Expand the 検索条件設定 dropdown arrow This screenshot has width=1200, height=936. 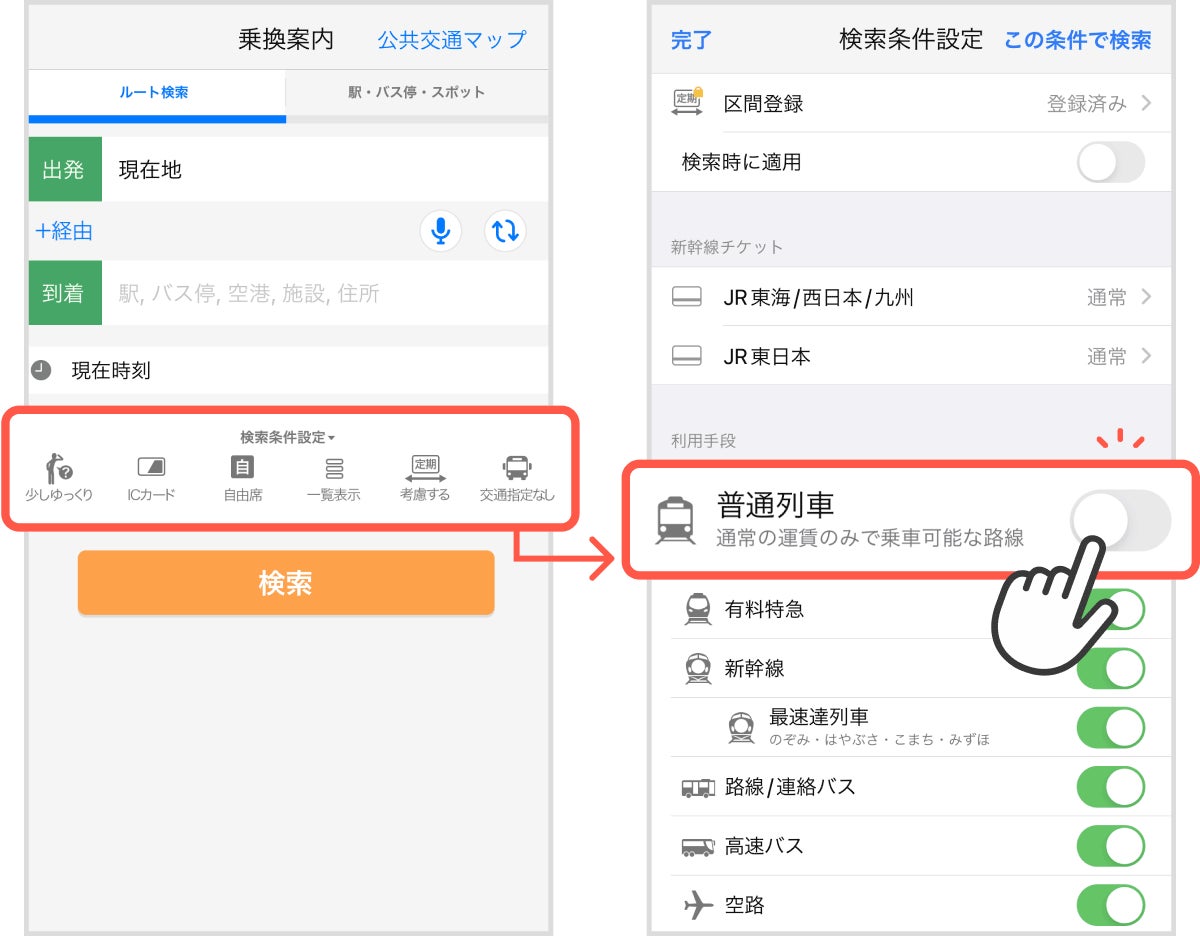point(331,438)
